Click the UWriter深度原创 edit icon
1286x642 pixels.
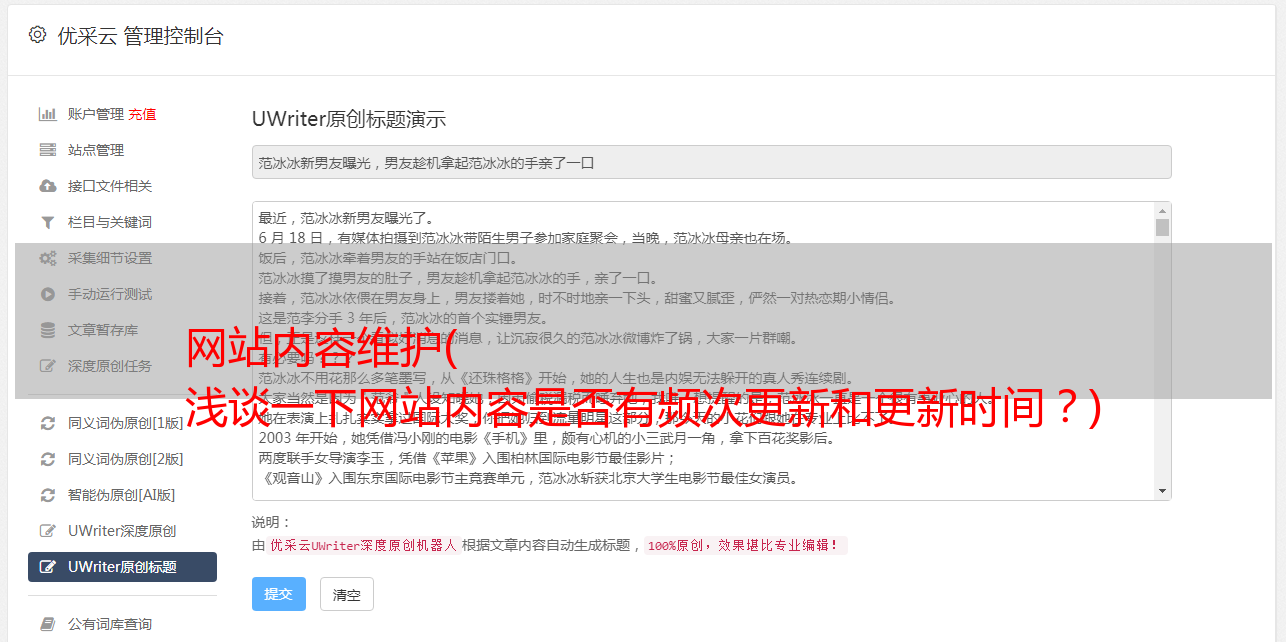(47, 531)
